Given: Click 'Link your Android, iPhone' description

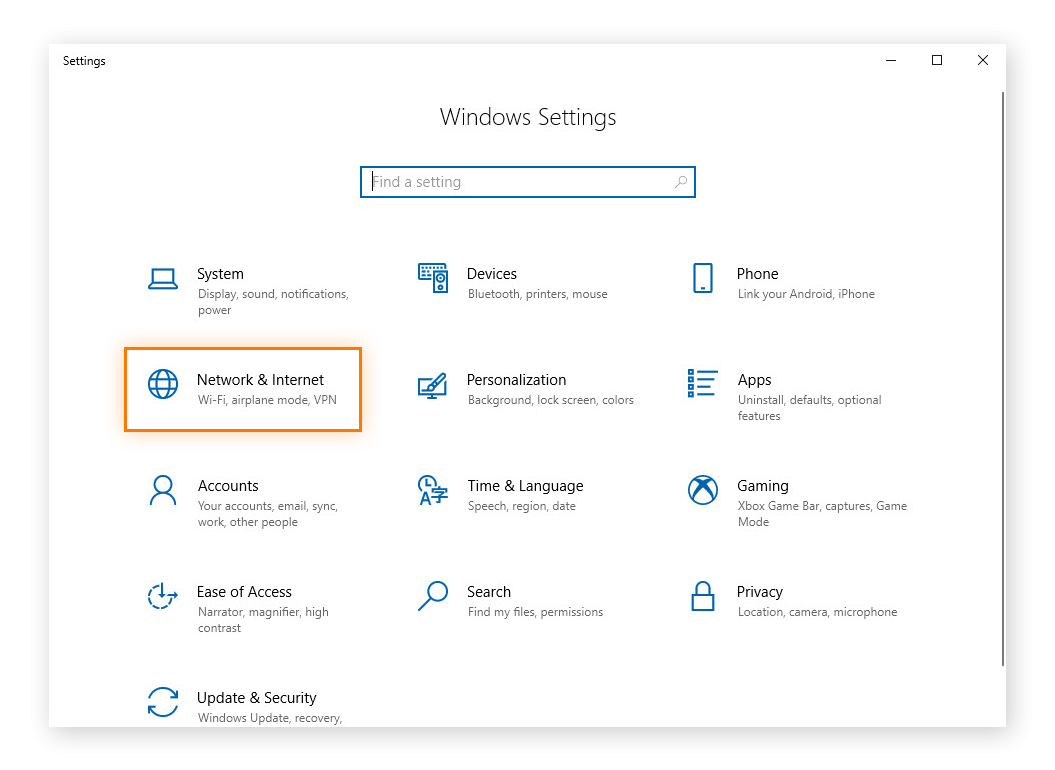Looking at the screenshot, I should [x=806, y=294].
